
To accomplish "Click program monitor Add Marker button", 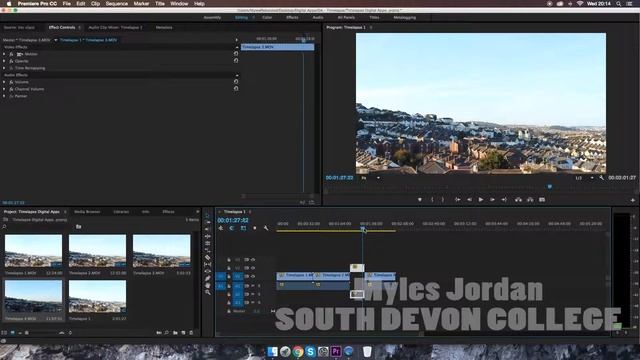I will tap(420, 200).
